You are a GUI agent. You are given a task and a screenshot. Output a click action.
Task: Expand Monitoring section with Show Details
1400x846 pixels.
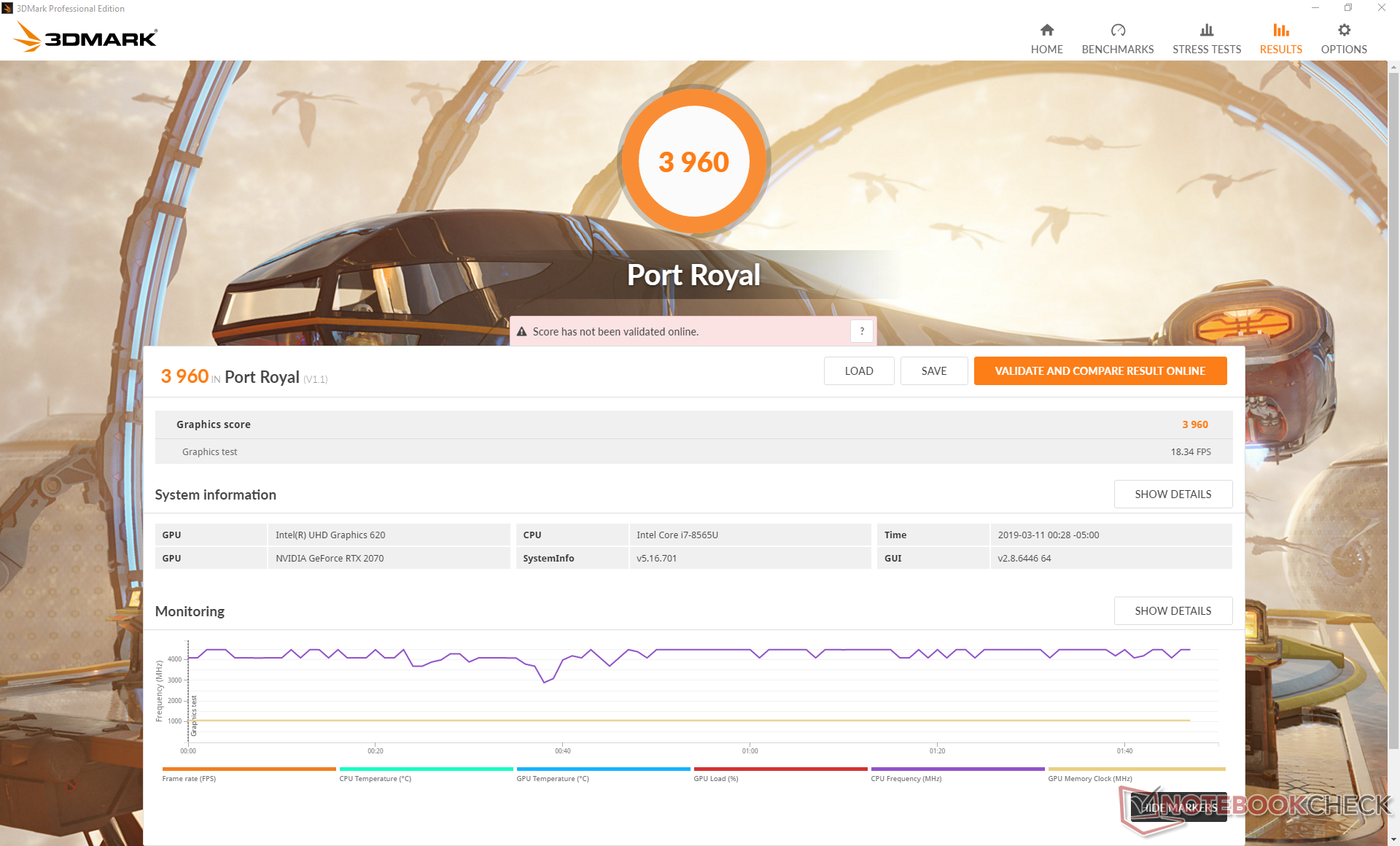(x=1172, y=611)
